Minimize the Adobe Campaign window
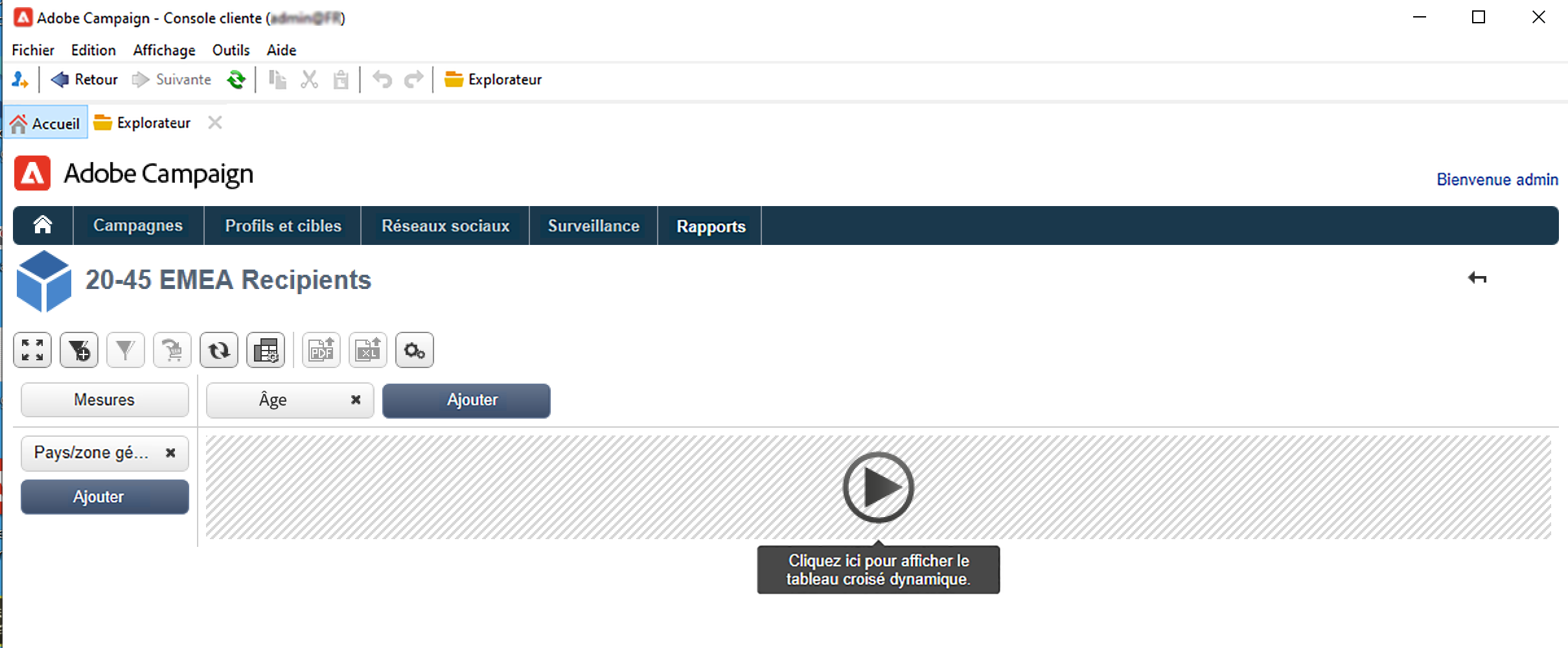1568x648 pixels. coord(1420,17)
